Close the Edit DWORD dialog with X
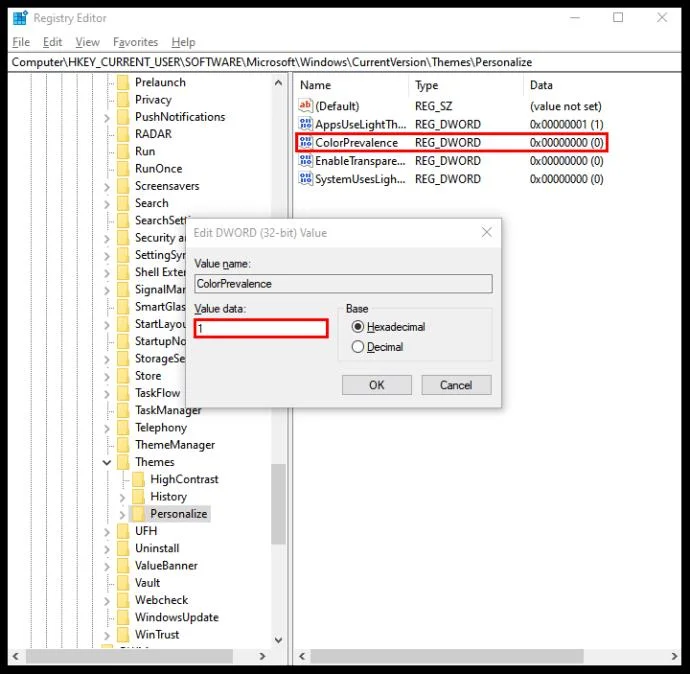Viewport: 690px width, 674px height. (486, 232)
